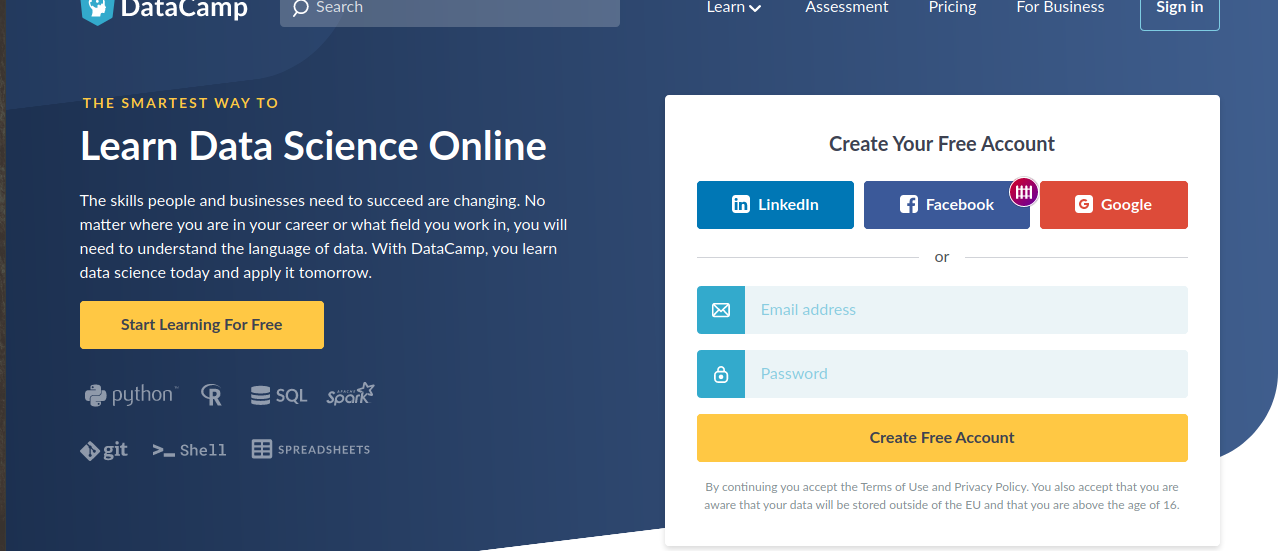Viewport: 1279px width, 551px height.
Task: Expand the Learn dropdown menu
Action: (734, 7)
